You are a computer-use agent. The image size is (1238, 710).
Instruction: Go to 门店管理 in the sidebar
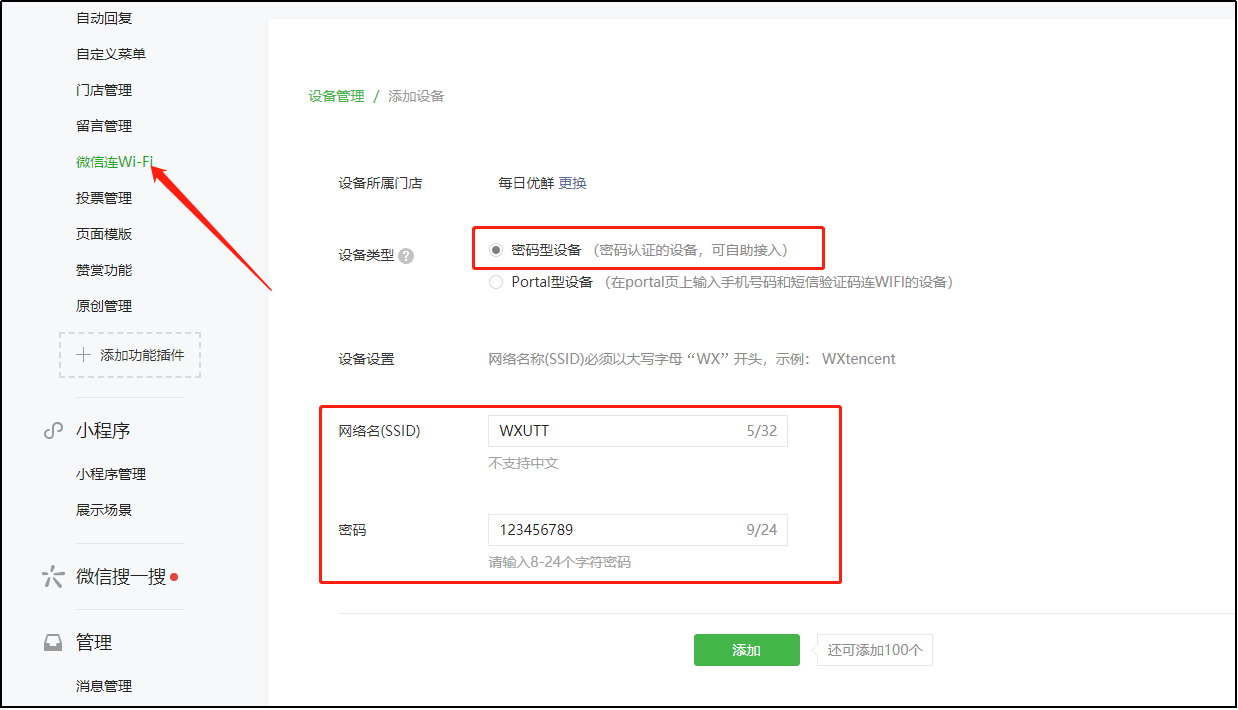pyautogui.click(x=104, y=90)
